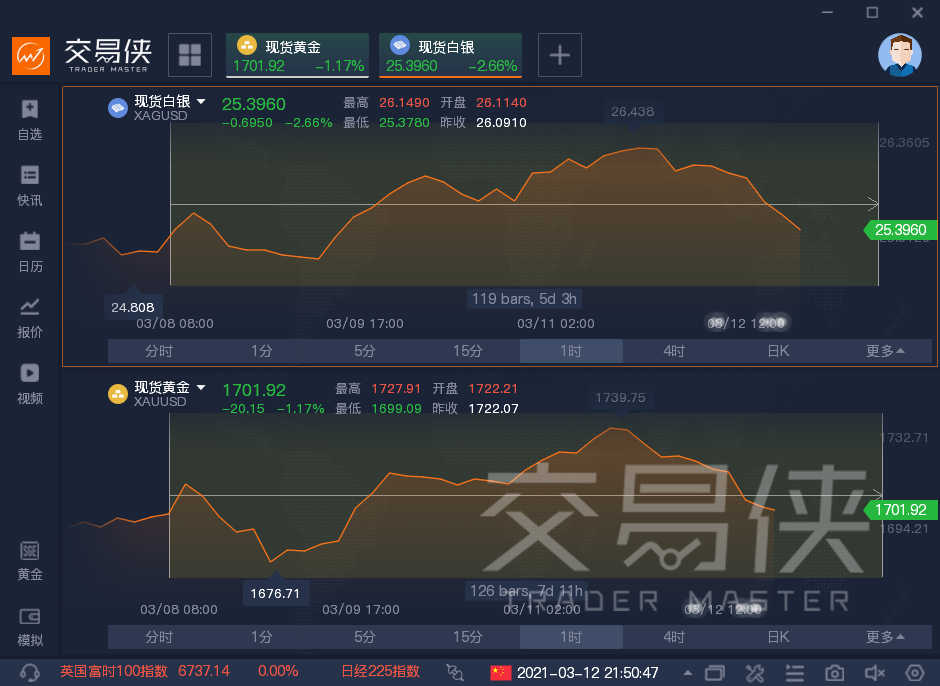The image size is (940, 686).
Task: Open the grid layout view button
Action: pyautogui.click(x=189, y=55)
